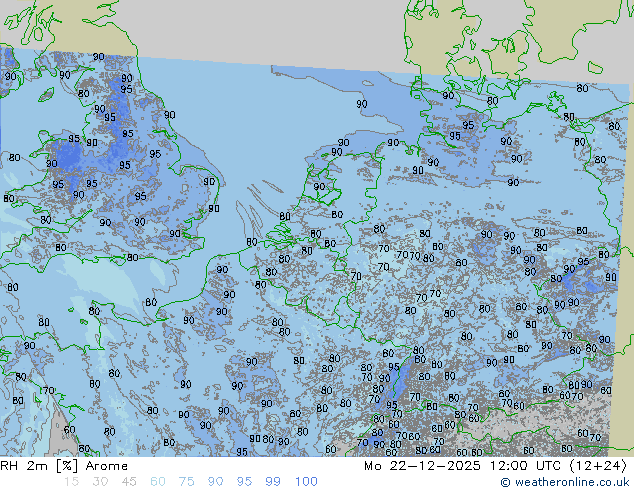
Task: Select the legend value 15 in color scale
Action: click(x=71, y=482)
